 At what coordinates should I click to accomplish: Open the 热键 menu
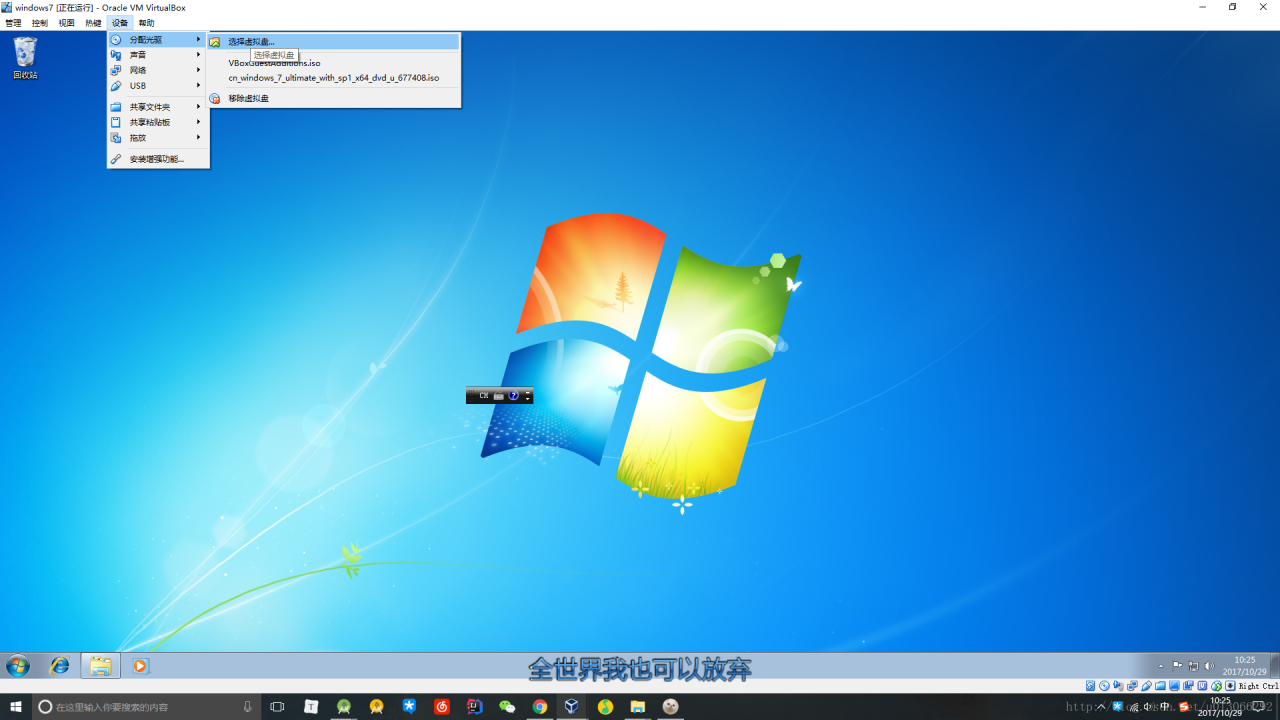pyautogui.click(x=93, y=23)
